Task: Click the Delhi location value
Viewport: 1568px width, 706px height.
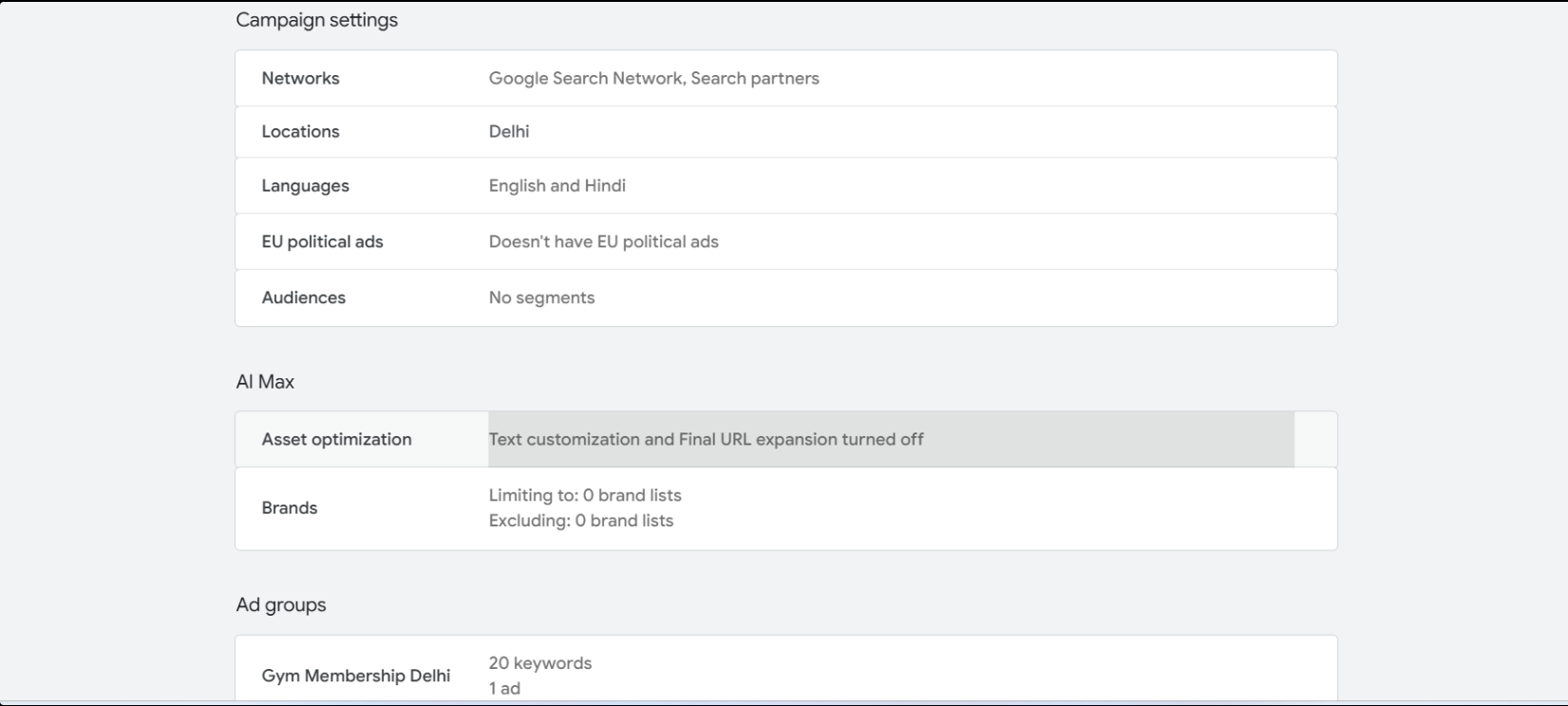Action: click(x=509, y=132)
